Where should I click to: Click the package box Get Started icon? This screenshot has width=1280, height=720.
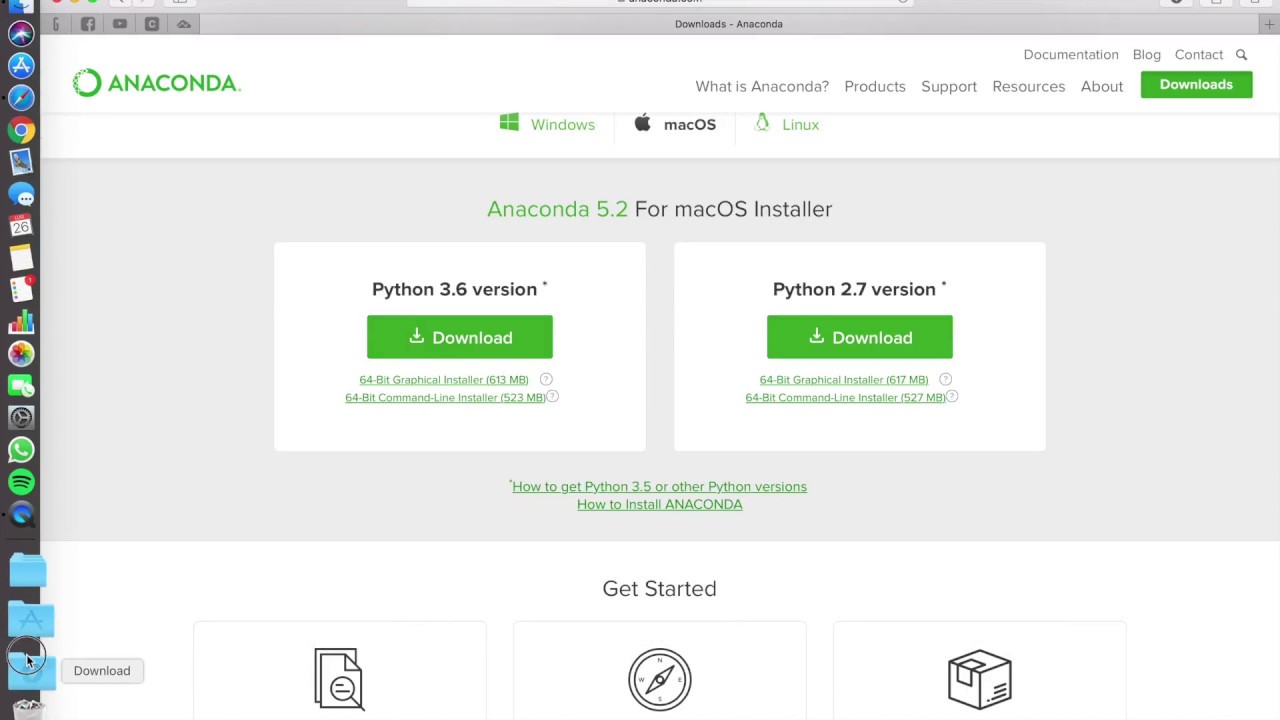tap(980, 679)
